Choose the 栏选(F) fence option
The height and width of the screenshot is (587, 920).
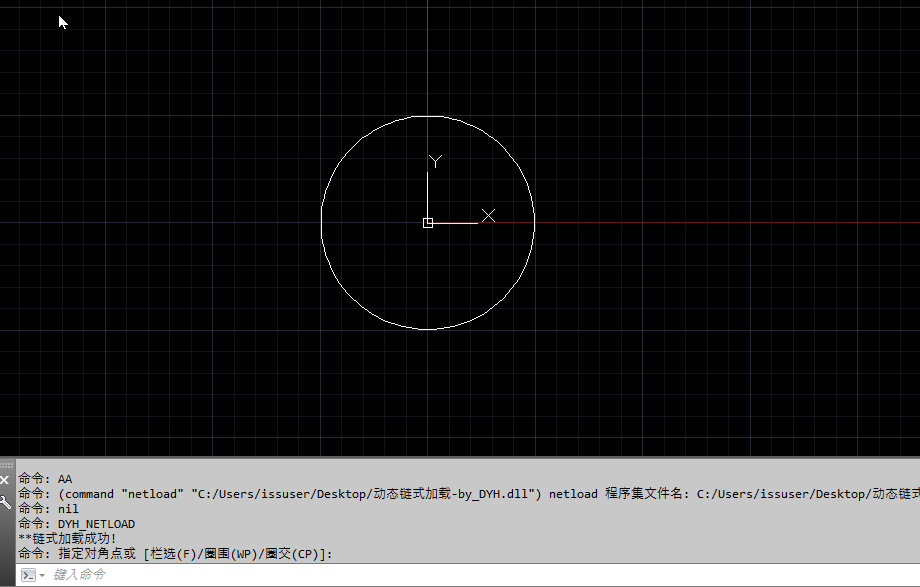click(x=171, y=554)
